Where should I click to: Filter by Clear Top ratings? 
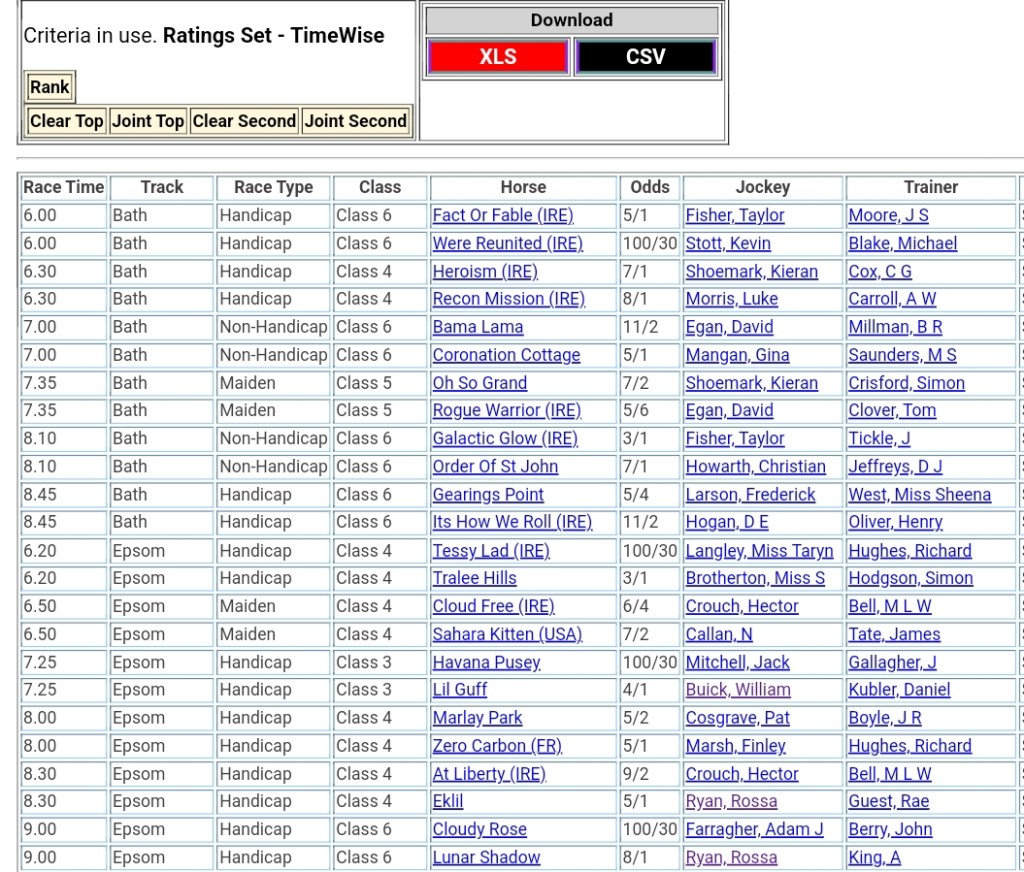(x=66, y=121)
